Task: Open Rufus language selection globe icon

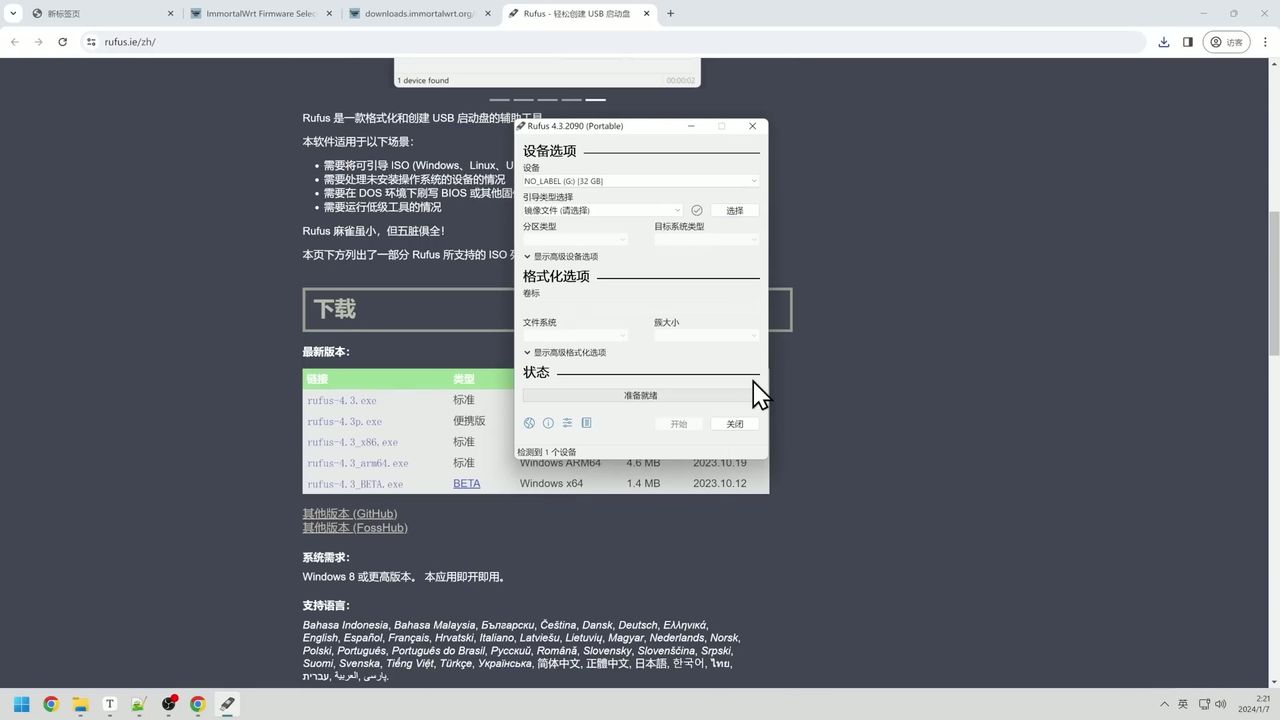Action: coord(529,423)
